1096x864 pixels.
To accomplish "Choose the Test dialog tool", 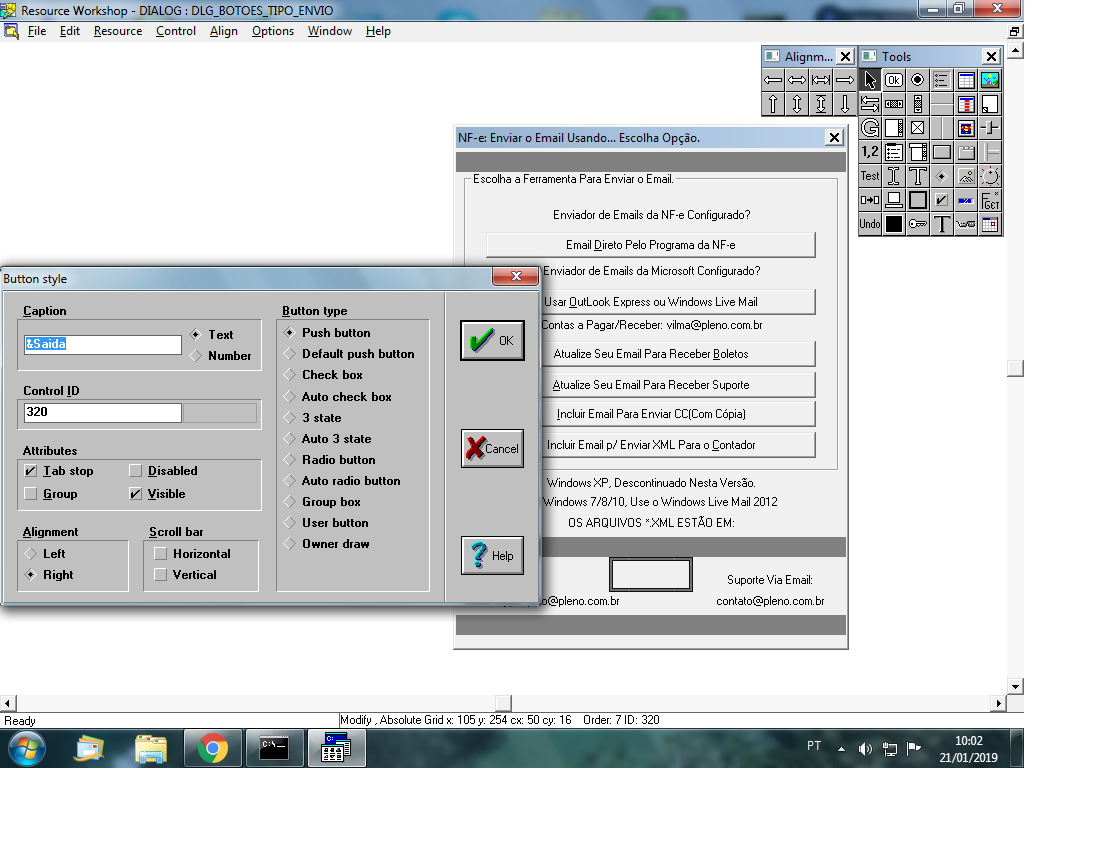I will pos(870,176).
